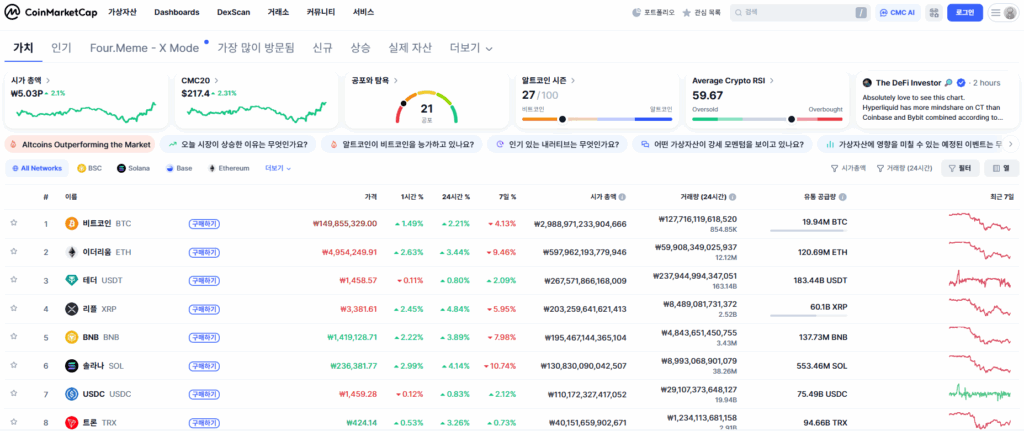Click the 열 columns button
This screenshot has height=431, width=1024.
tap(1001, 168)
